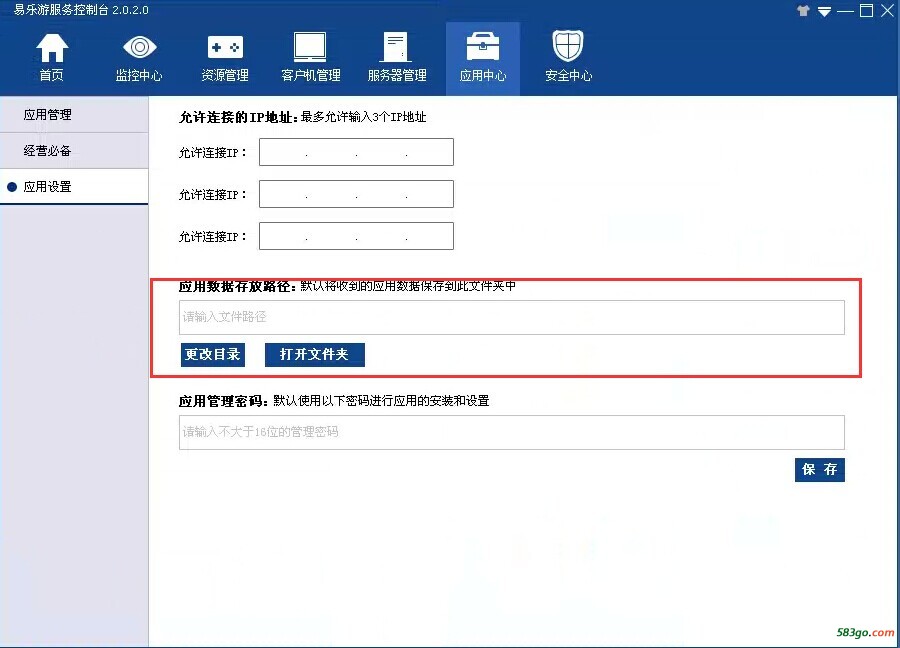
Task: Focus the 请输入文件路径 path field
Action: [511, 317]
